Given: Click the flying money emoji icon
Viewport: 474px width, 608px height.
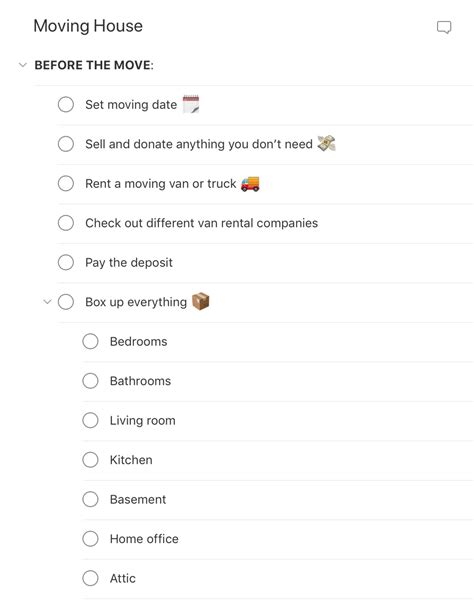Looking at the screenshot, I should [326, 144].
